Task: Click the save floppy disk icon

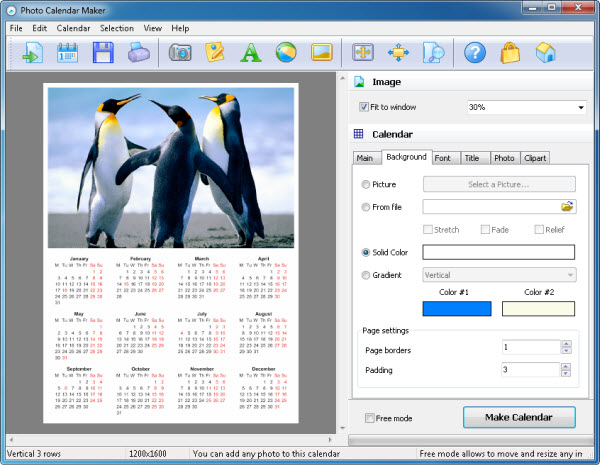Action: [103, 53]
